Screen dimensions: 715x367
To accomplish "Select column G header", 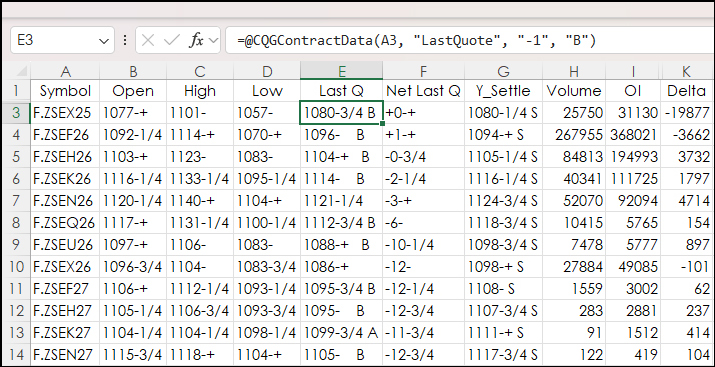I will 503,71.
